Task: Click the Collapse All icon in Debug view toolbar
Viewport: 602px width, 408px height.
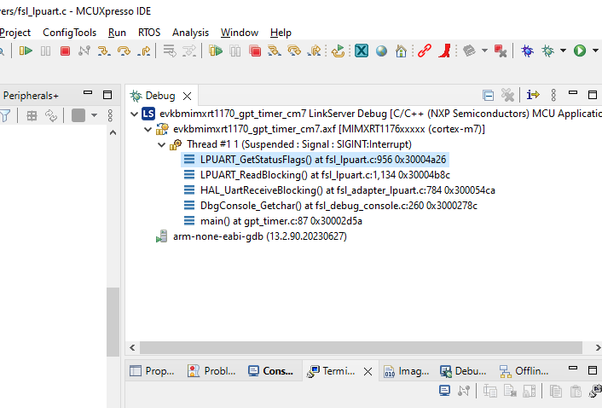Action: click(x=488, y=95)
